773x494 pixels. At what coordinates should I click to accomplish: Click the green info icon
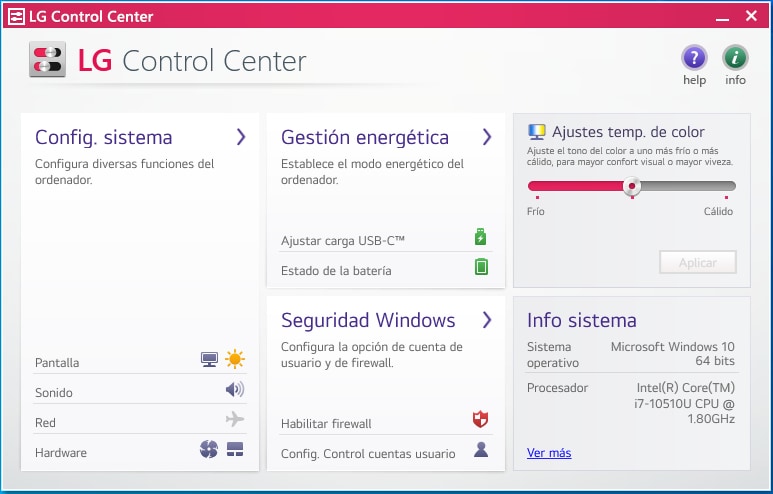click(735, 58)
